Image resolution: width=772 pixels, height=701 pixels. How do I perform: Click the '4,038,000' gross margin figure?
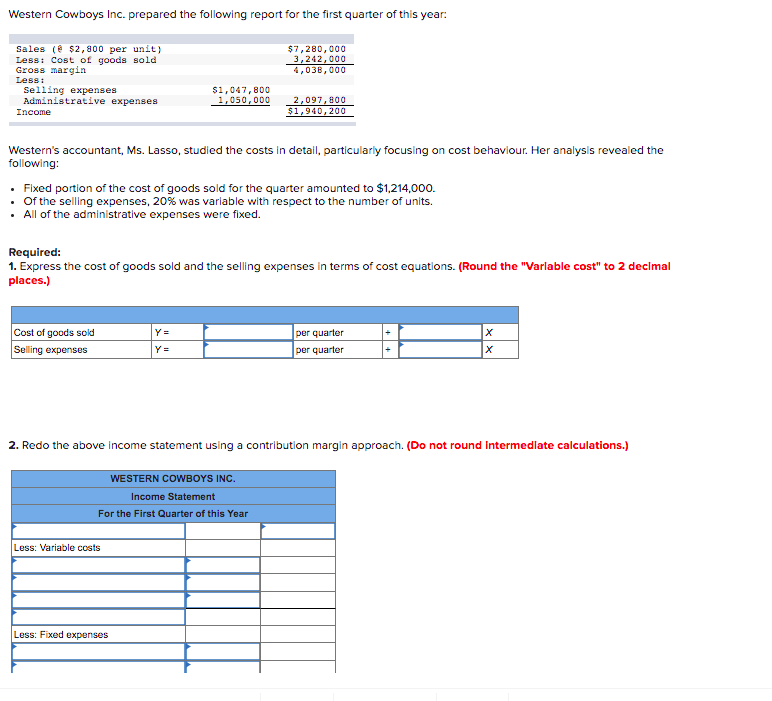click(320, 70)
